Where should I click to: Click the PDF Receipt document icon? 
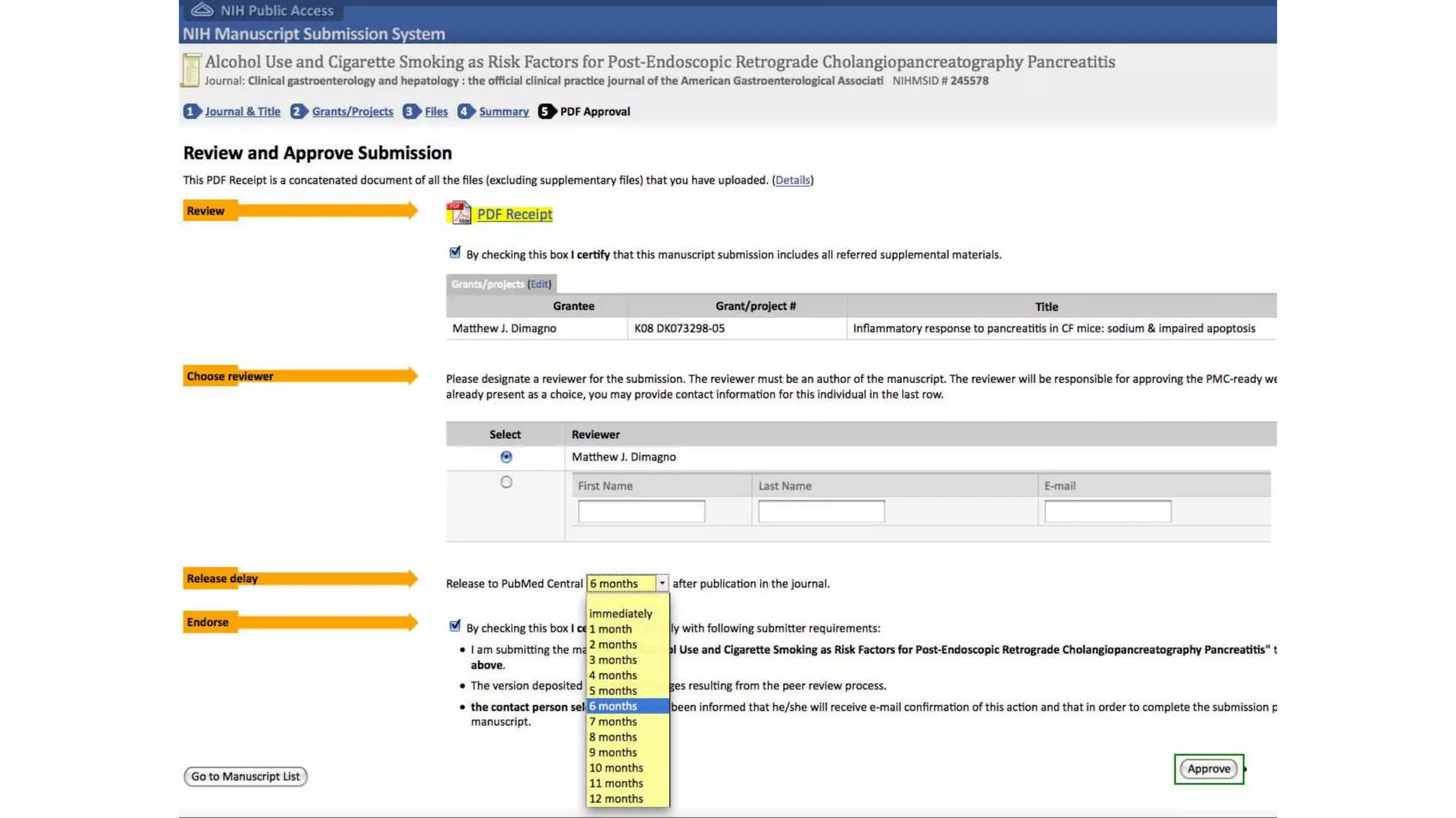pos(459,213)
